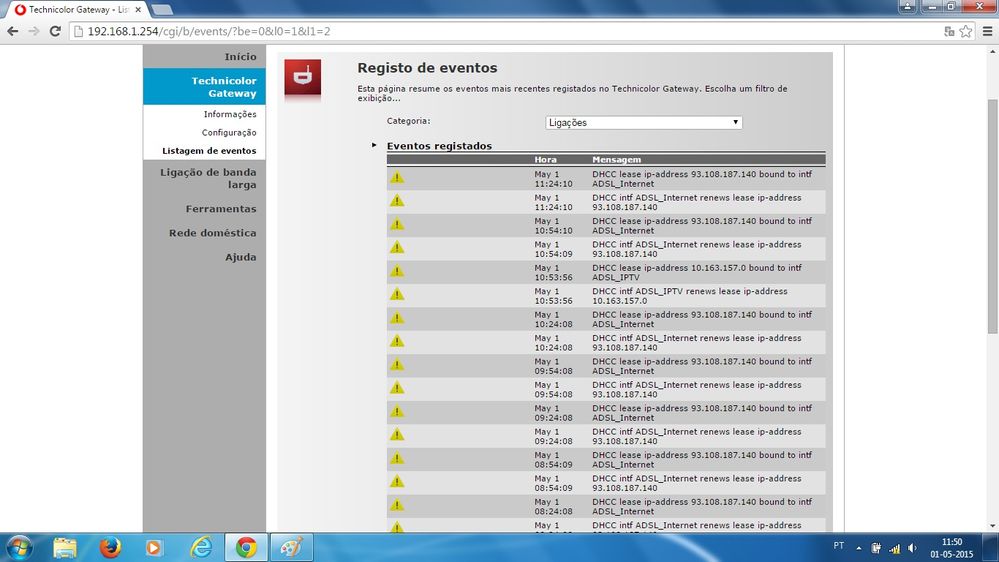Switch to Chrome in the taskbar
Screen dimensions: 999x562
pyautogui.click(x=247, y=547)
